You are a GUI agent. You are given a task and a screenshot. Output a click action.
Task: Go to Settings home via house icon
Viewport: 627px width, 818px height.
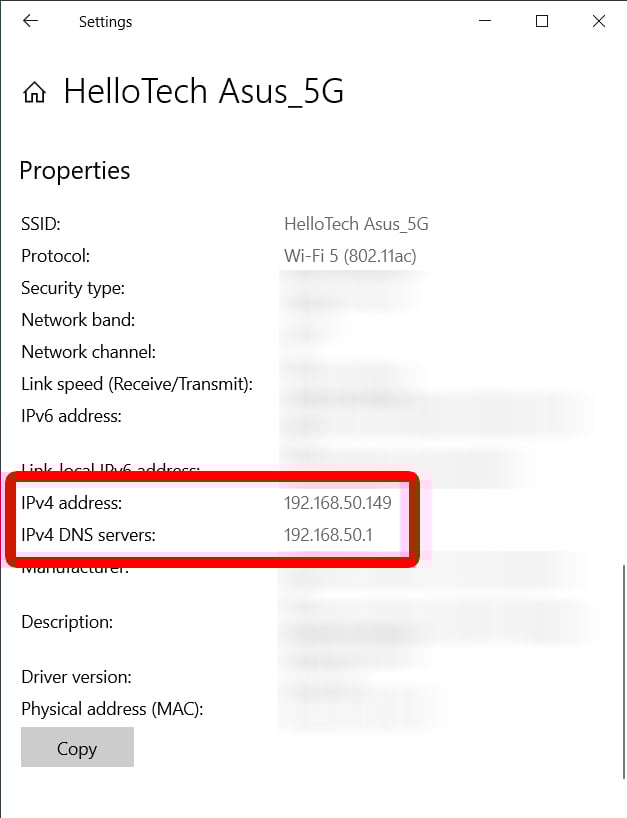pyautogui.click(x=34, y=92)
